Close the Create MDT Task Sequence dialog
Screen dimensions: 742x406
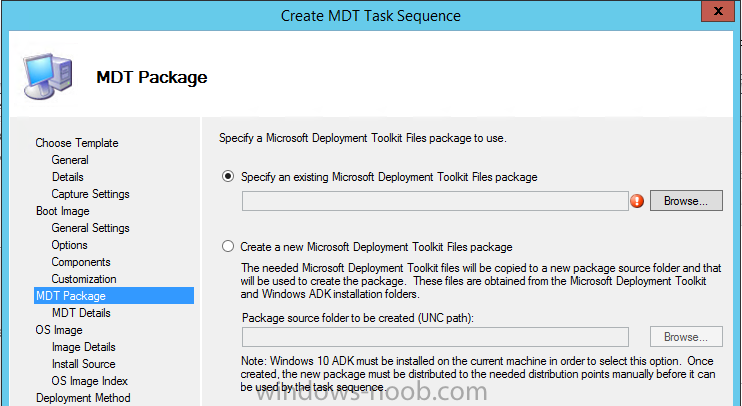click(x=717, y=11)
